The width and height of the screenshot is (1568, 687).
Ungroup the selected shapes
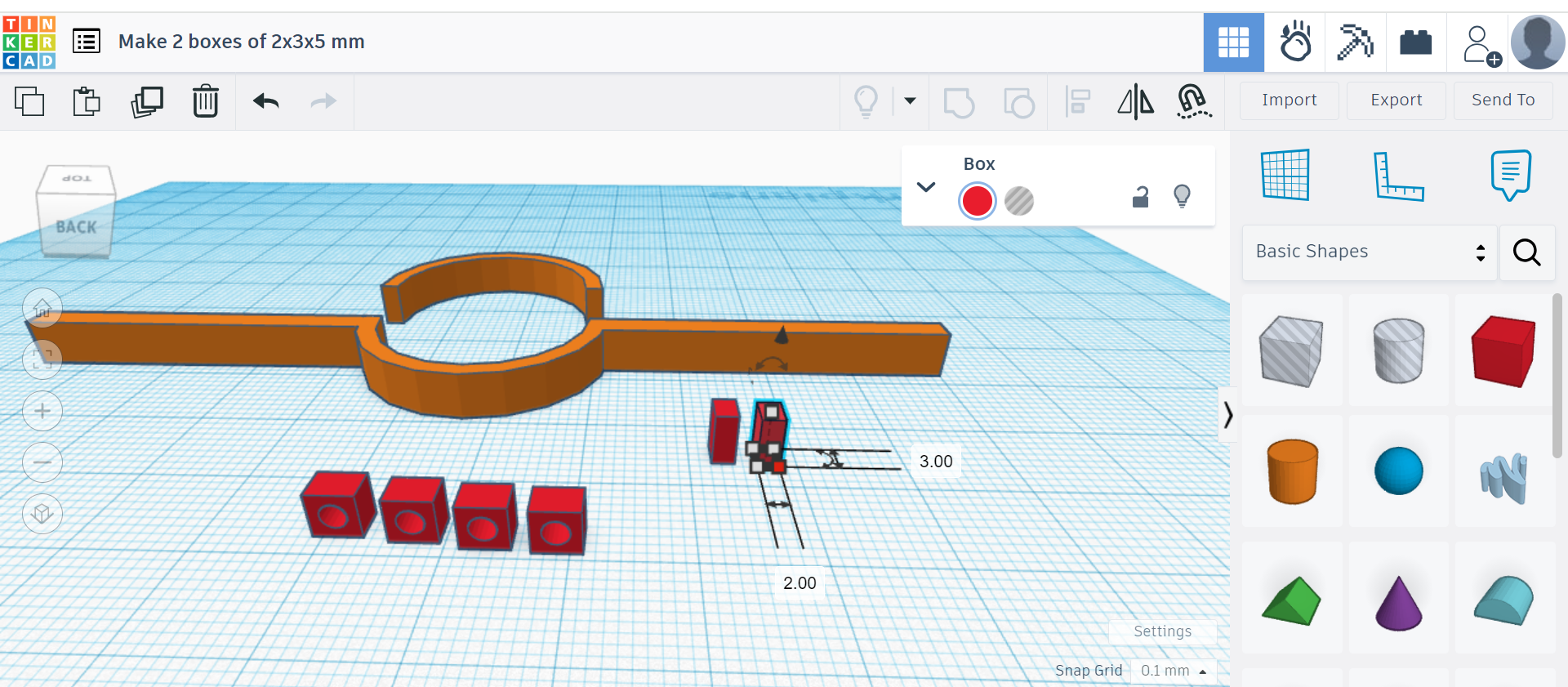coord(1018,103)
